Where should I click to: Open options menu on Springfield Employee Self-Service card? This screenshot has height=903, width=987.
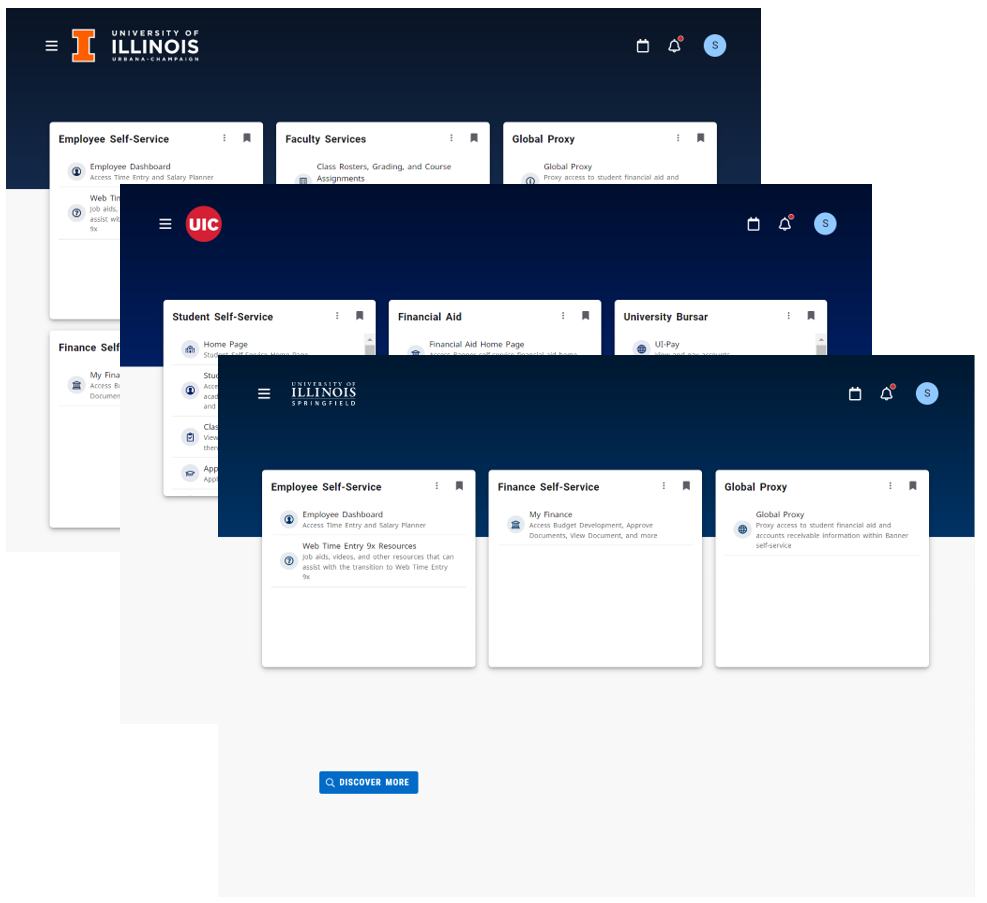coord(437,486)
